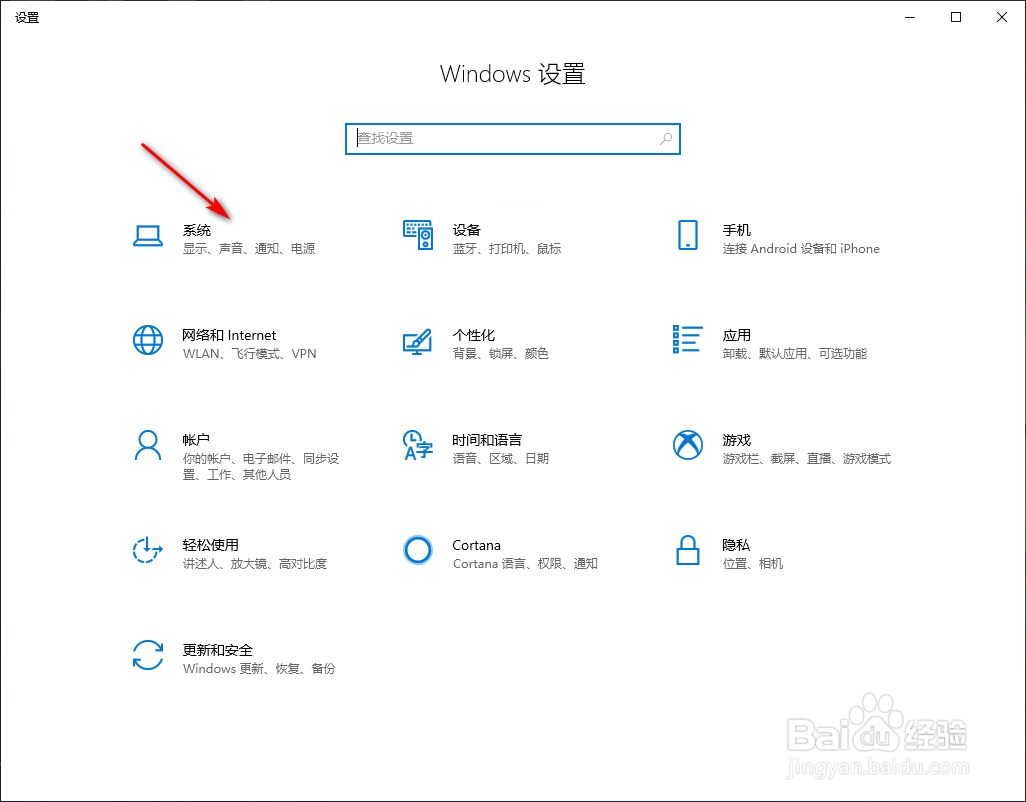Image resolution: width=1026 pixels, height=802 pixels.
Task: Open the 设备 settings category
Action: 467,230
